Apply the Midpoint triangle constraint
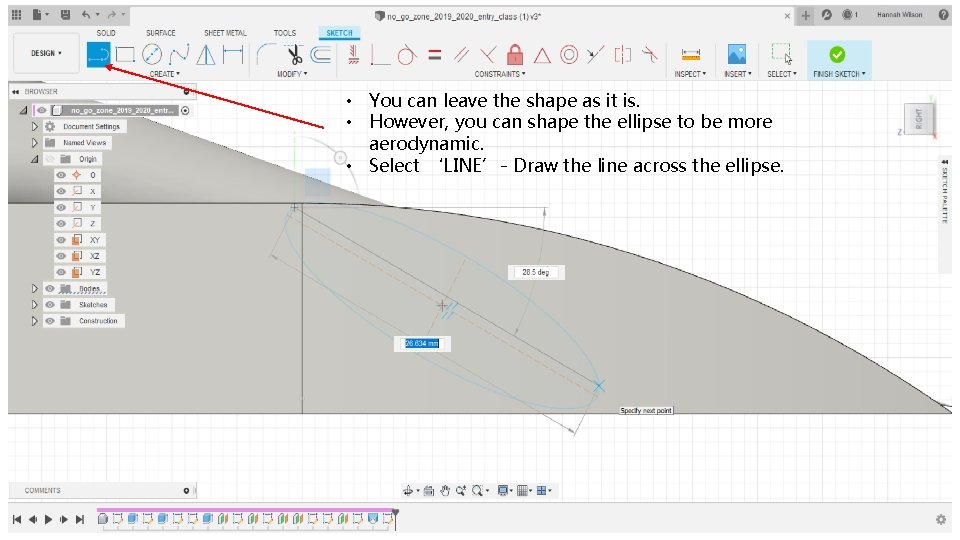The image size is (960, 540). coord(542,56)
